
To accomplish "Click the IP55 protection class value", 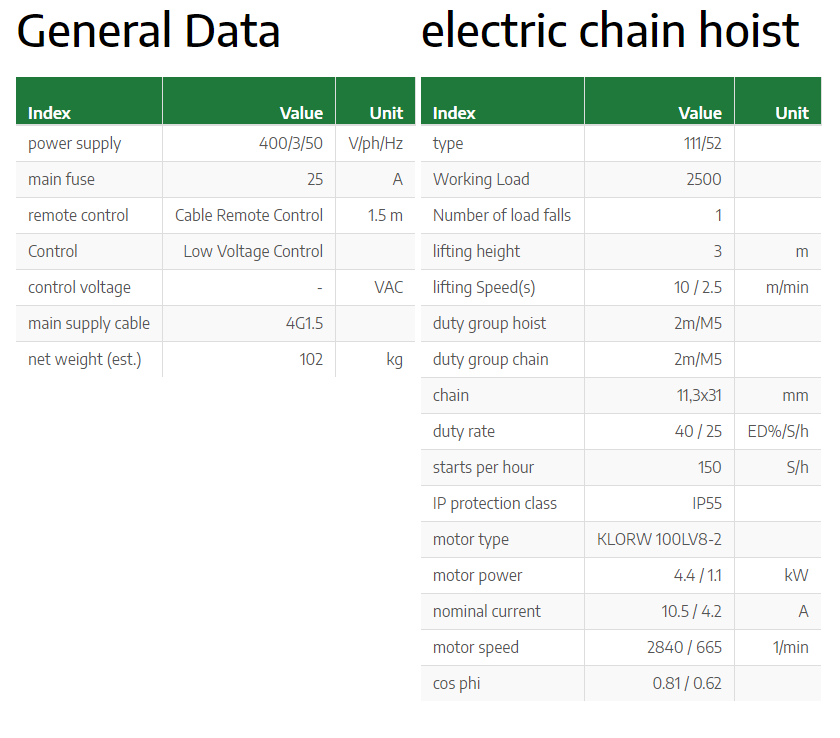I will [x=707, y=503].
